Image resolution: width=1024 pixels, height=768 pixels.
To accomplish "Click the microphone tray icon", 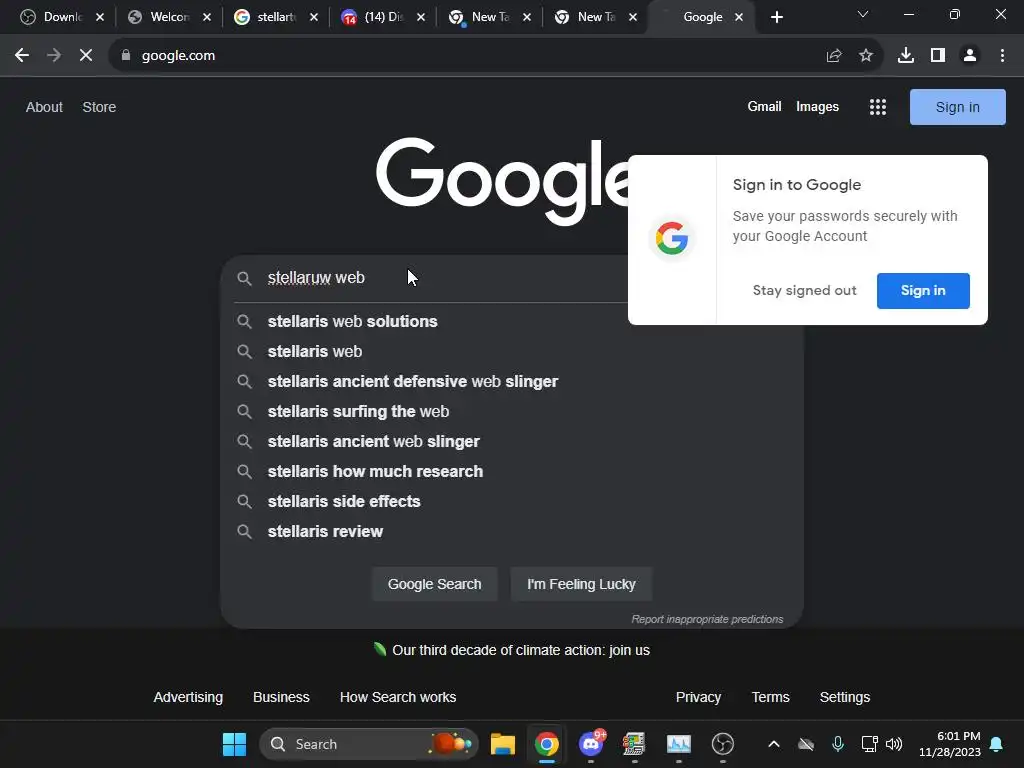I will pos(838,744).
